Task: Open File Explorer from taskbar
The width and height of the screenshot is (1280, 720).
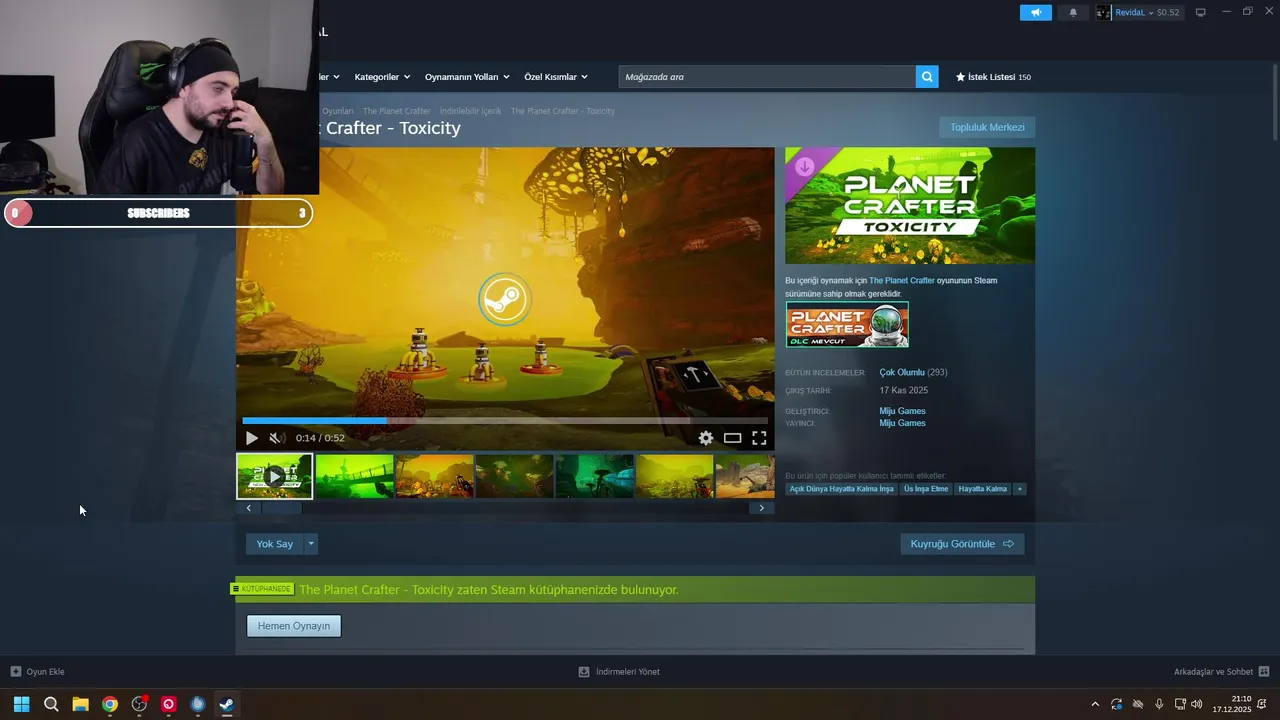Action: (80, 704)
